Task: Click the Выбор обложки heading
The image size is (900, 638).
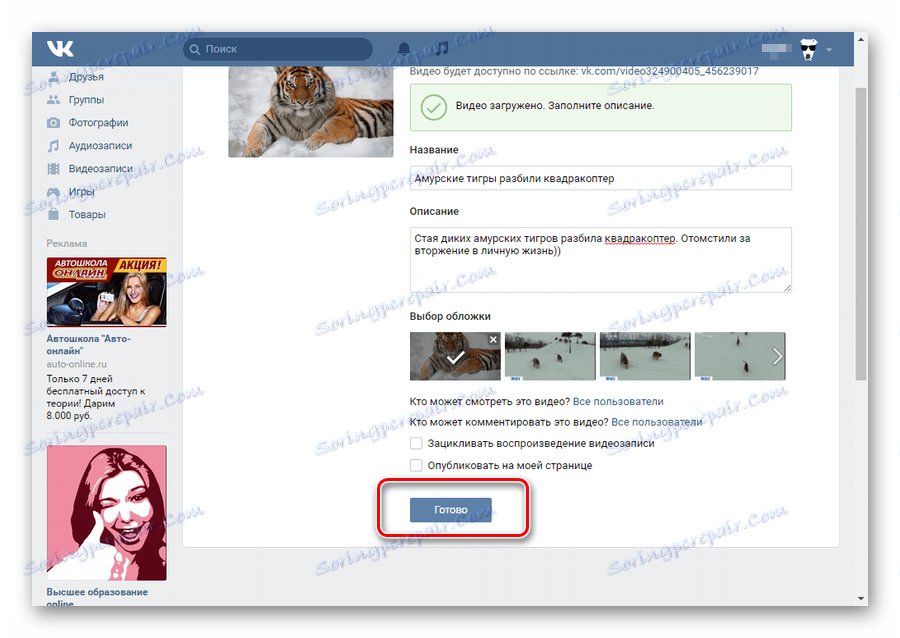Action: (x=450, y=317)
